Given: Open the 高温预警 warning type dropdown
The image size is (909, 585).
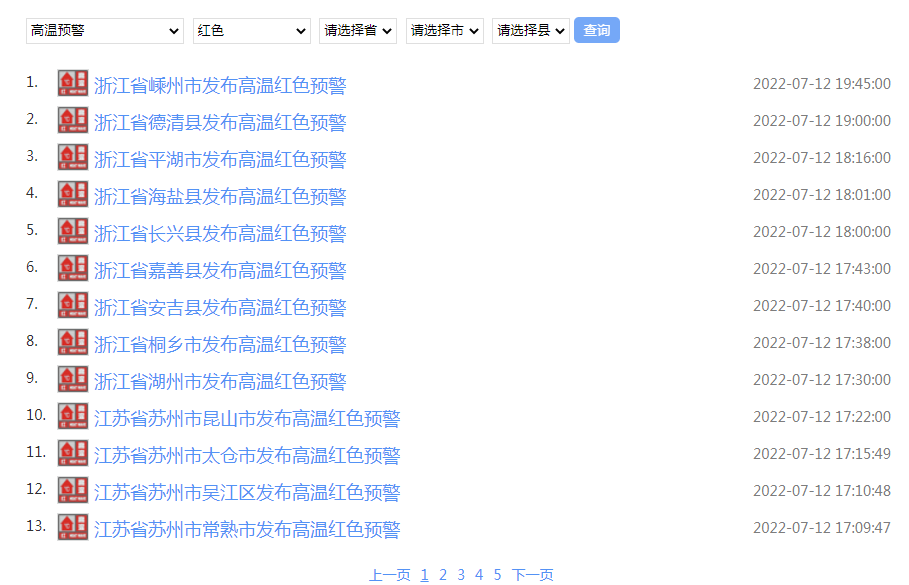Looking at the screenshot, I should 105,31.
